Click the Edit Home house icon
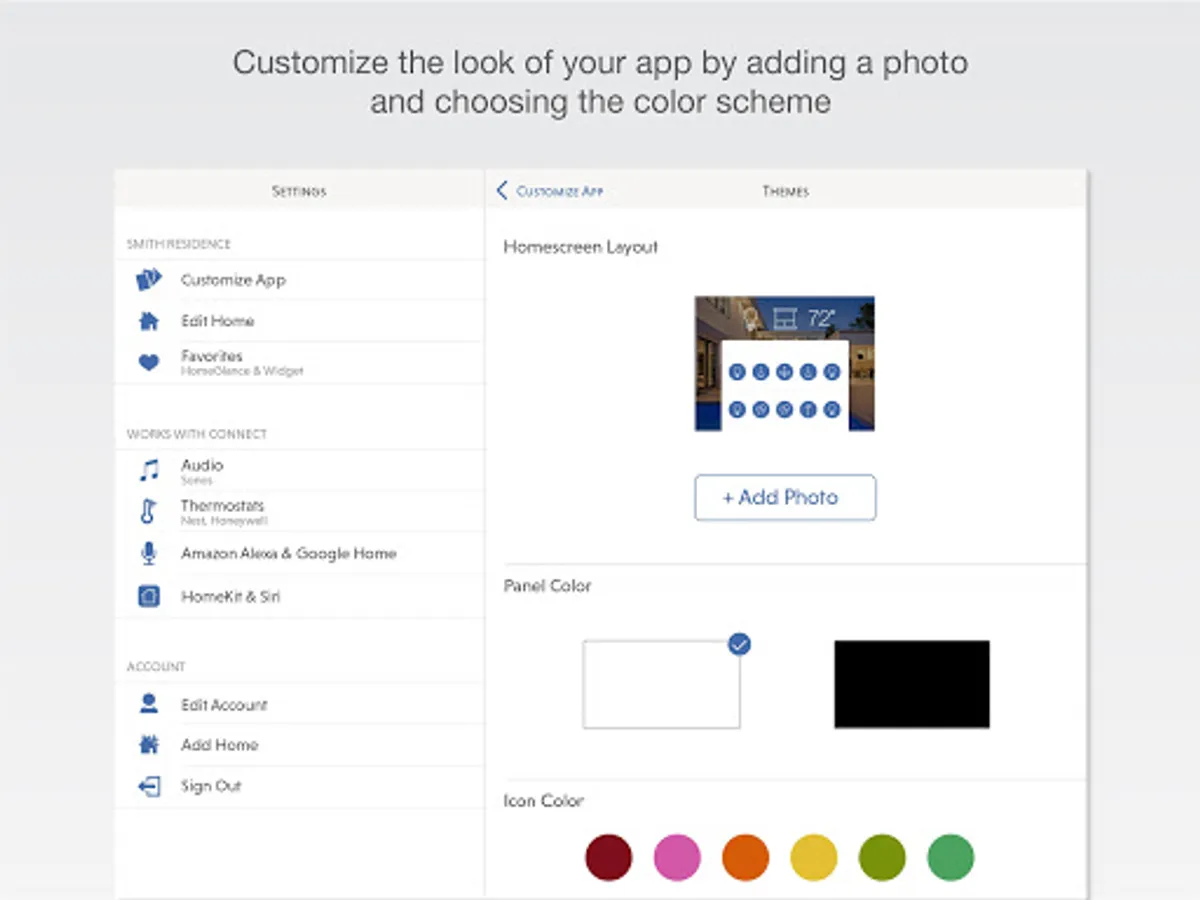Image resolution: width=1200 pixels, height=900 pixels. pyautogui.click(x=149, y=321)
